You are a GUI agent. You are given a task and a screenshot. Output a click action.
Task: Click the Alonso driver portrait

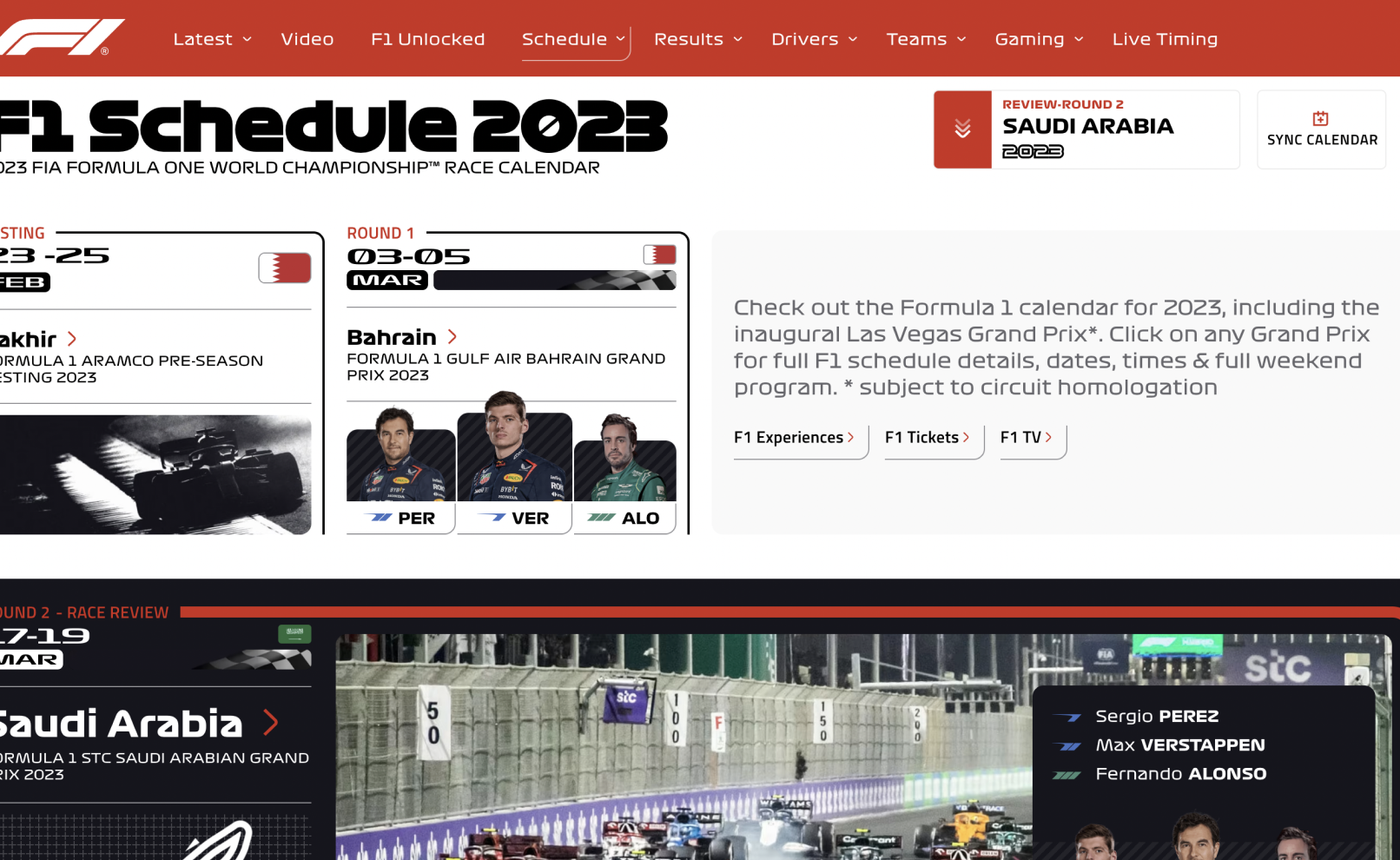pos(624,458)
